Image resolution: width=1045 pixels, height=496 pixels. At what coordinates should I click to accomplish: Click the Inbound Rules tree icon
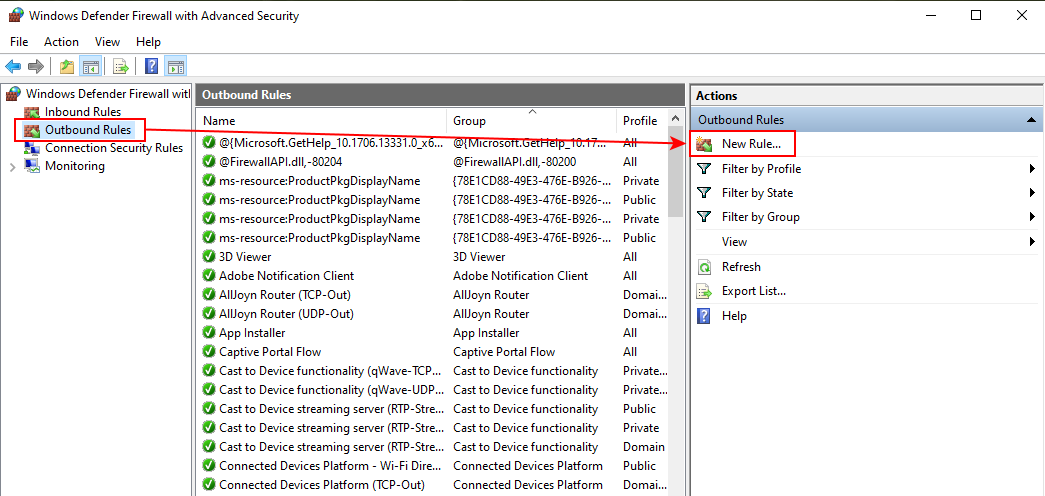(32, 112)
